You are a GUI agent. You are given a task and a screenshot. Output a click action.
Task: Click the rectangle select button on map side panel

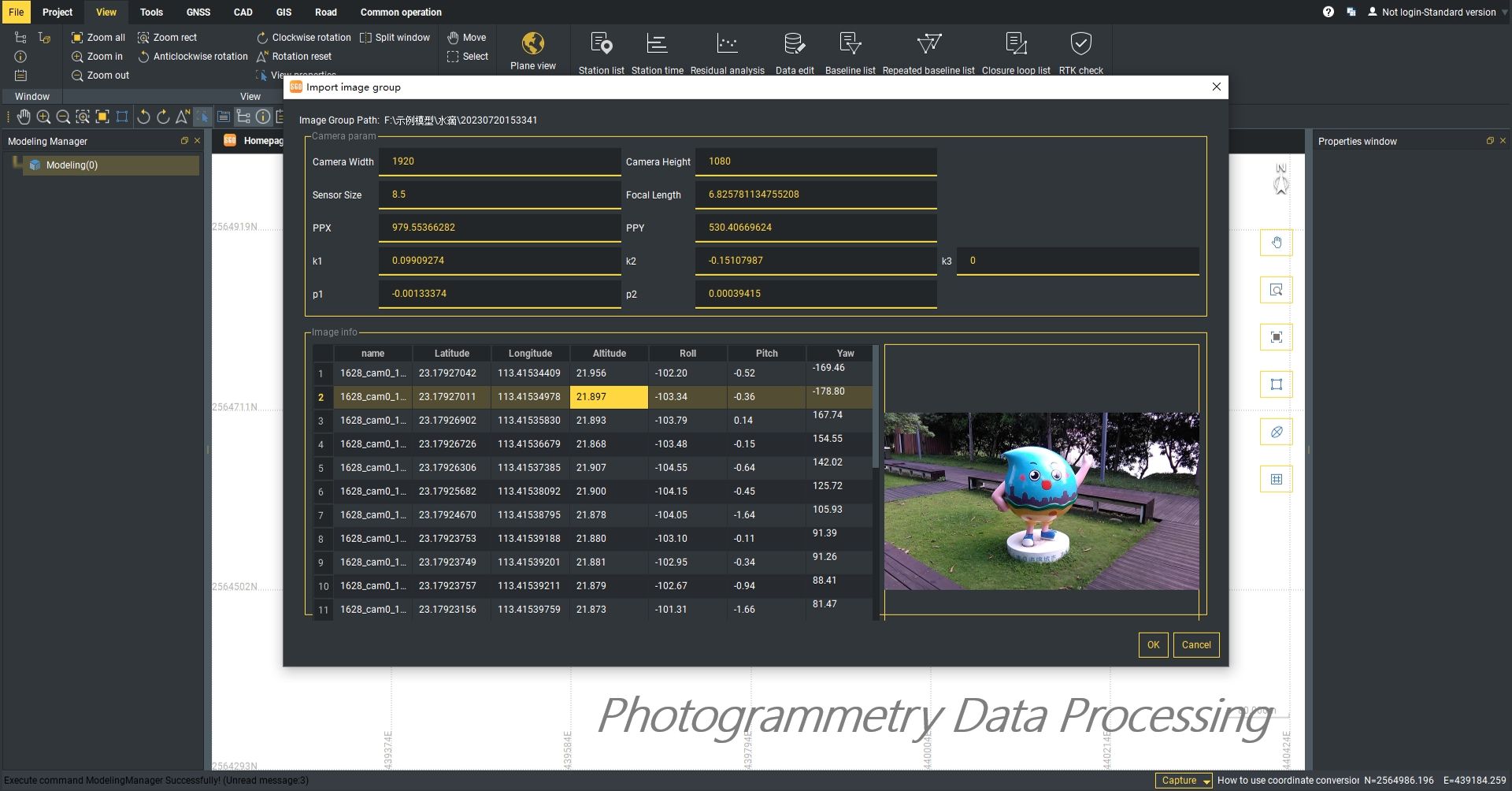pos(1276,384)
